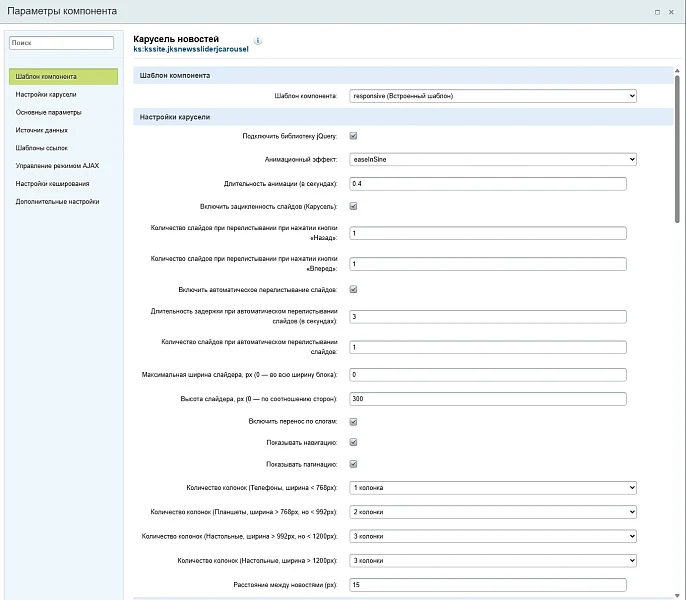Click the slider height field with 300
686x600 pixels.
(x=488, y=399)
